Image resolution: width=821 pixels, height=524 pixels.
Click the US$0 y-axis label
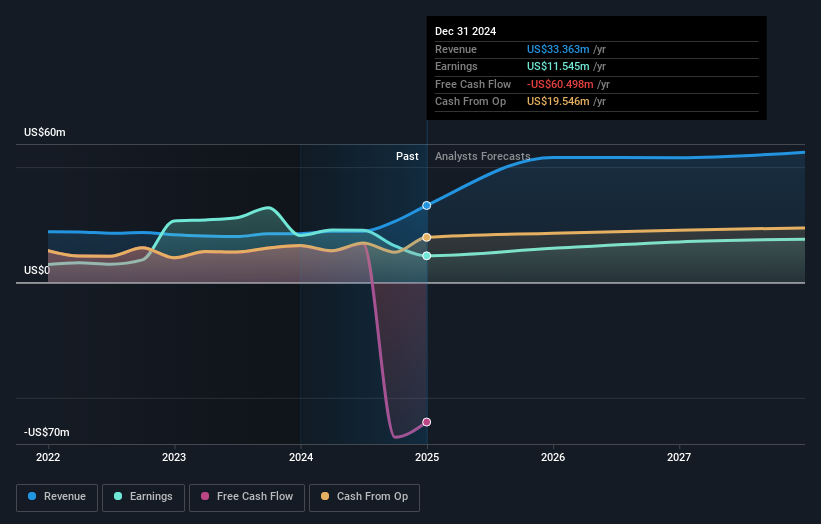pyautogui.click(x=37, y=270)
